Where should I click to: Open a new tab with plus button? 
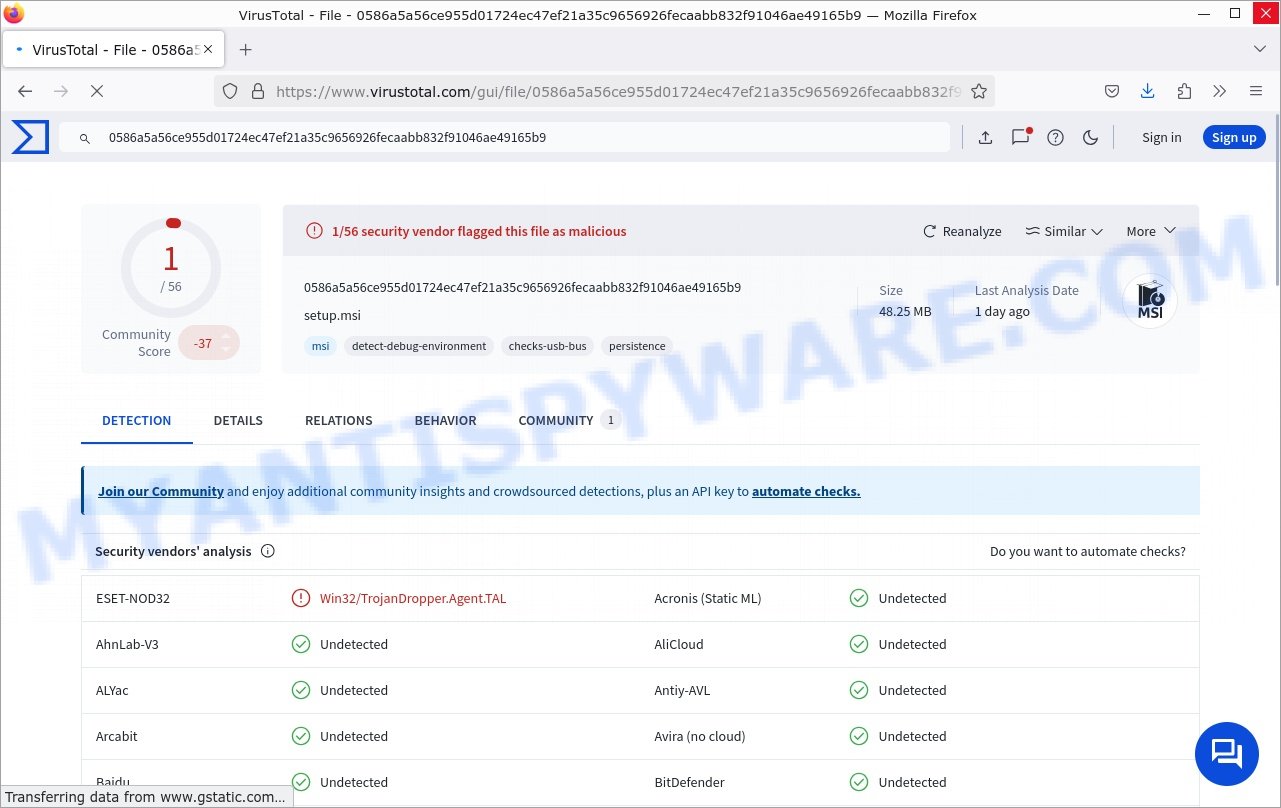click(245, 49)
